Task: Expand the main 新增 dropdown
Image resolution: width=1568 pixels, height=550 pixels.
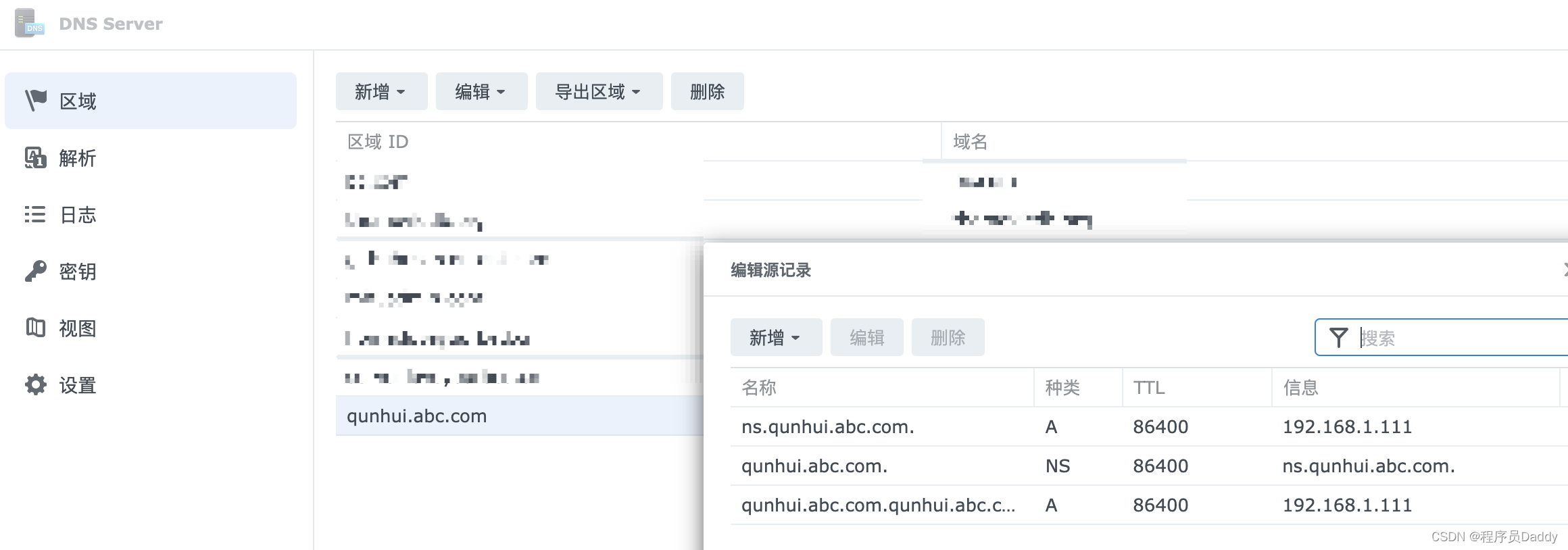Action: [381, 91]
